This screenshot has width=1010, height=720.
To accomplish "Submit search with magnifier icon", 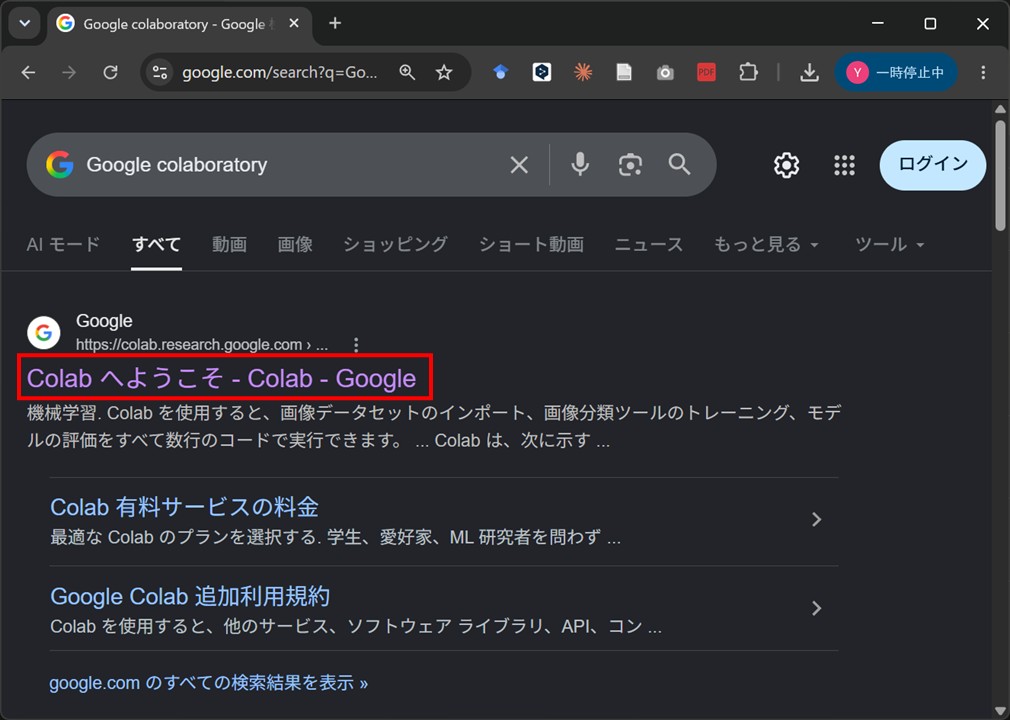I will click(x=679, y=165).
